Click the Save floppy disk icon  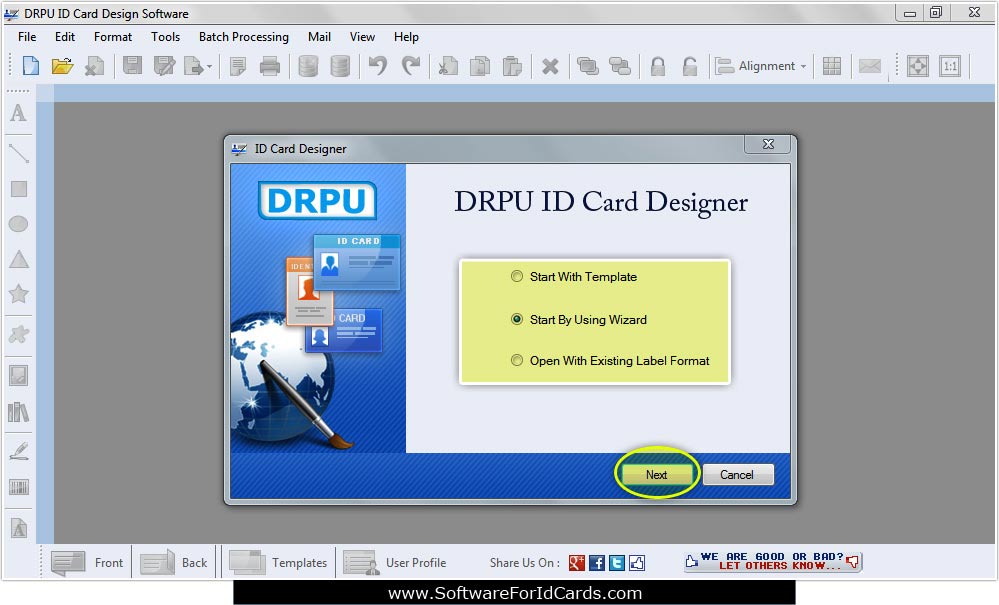pyautogui.click(x=132, y=66)
